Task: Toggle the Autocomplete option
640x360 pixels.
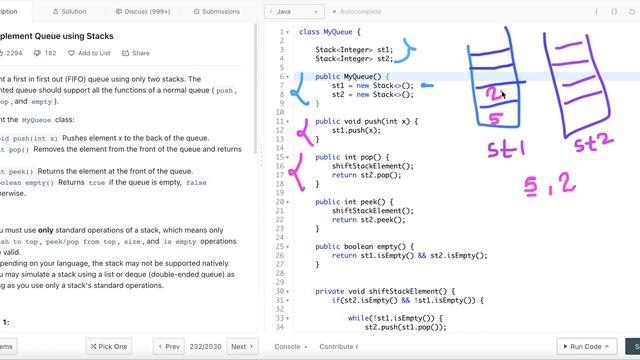Action: pyautogui.click(x=357, y=11)
